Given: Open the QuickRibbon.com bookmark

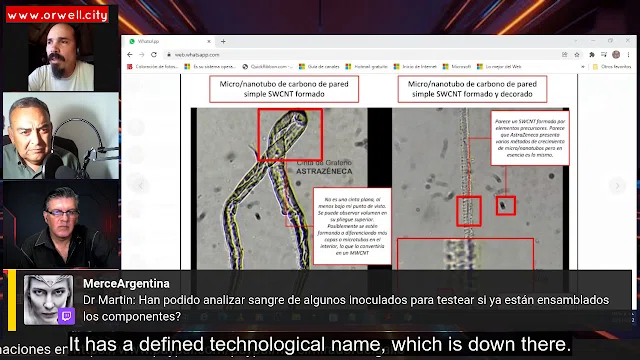Looking at the screenshot, I should point(268,67).
